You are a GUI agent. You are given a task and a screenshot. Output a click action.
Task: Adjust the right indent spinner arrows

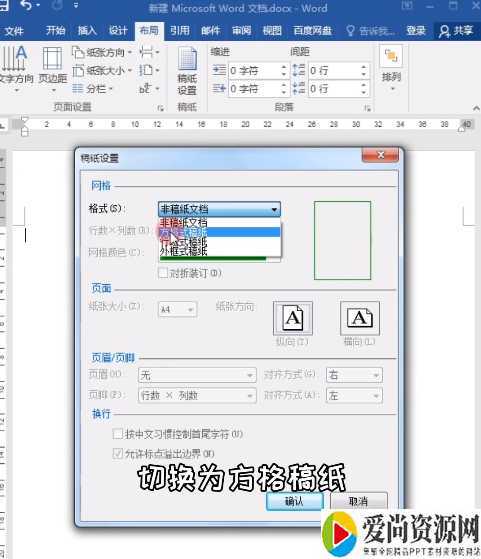[284, 88]
